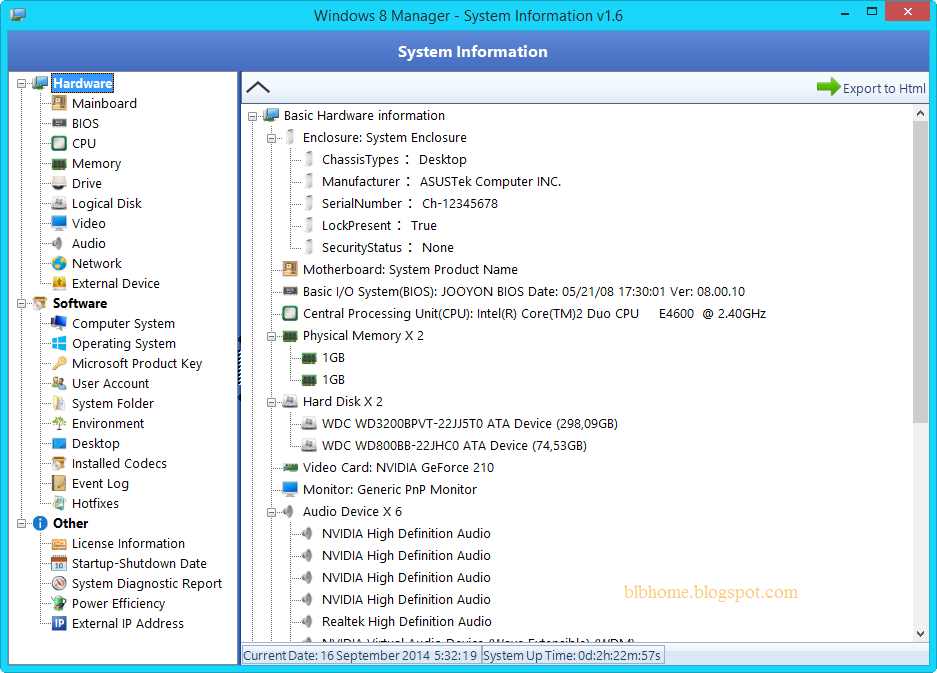Viewport: 937px width, 673px height.
Task: Collapse the Hard Disk X 2 node
Action: (271, 402)
